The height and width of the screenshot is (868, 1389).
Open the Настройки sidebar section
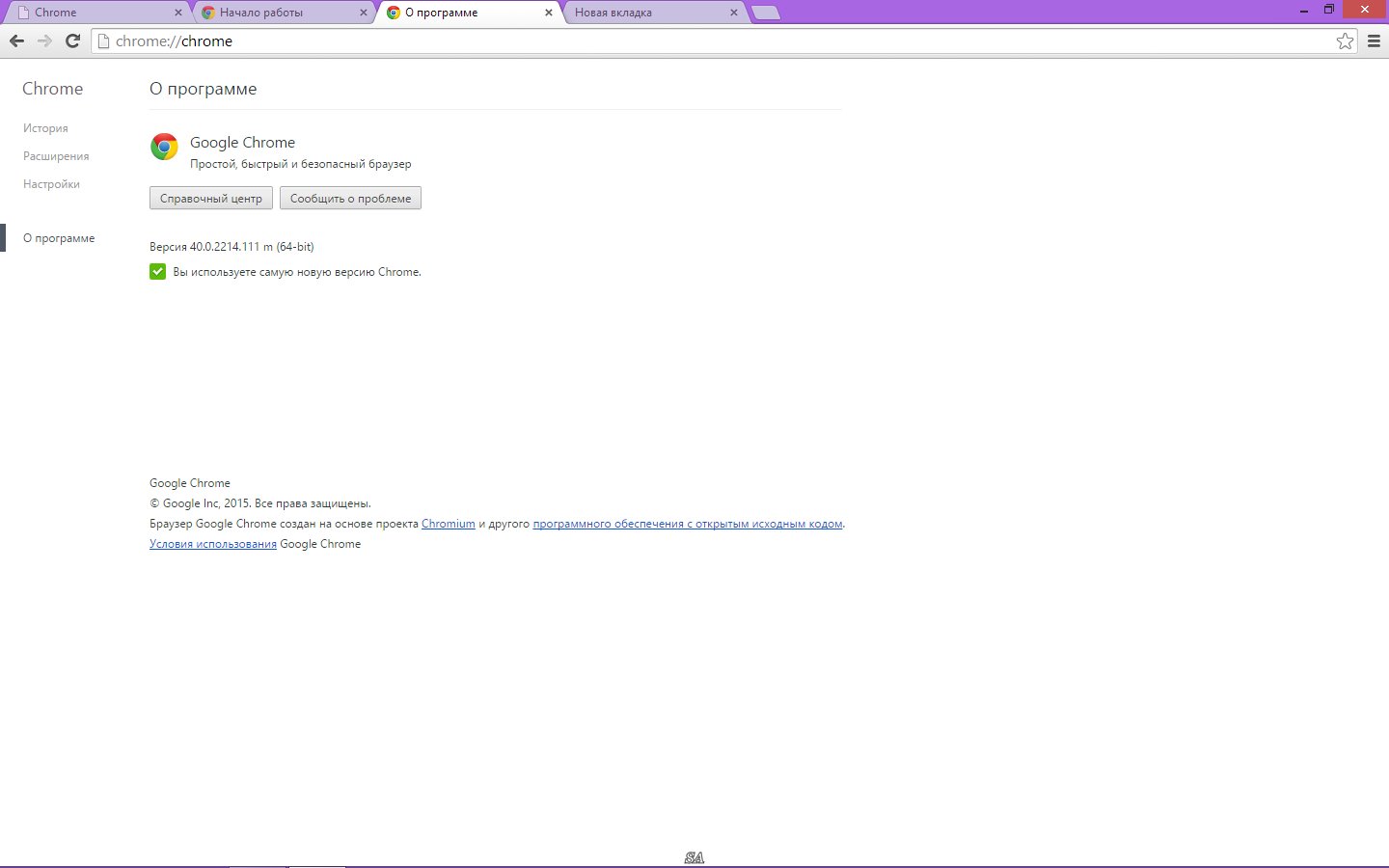click(50, 183)
